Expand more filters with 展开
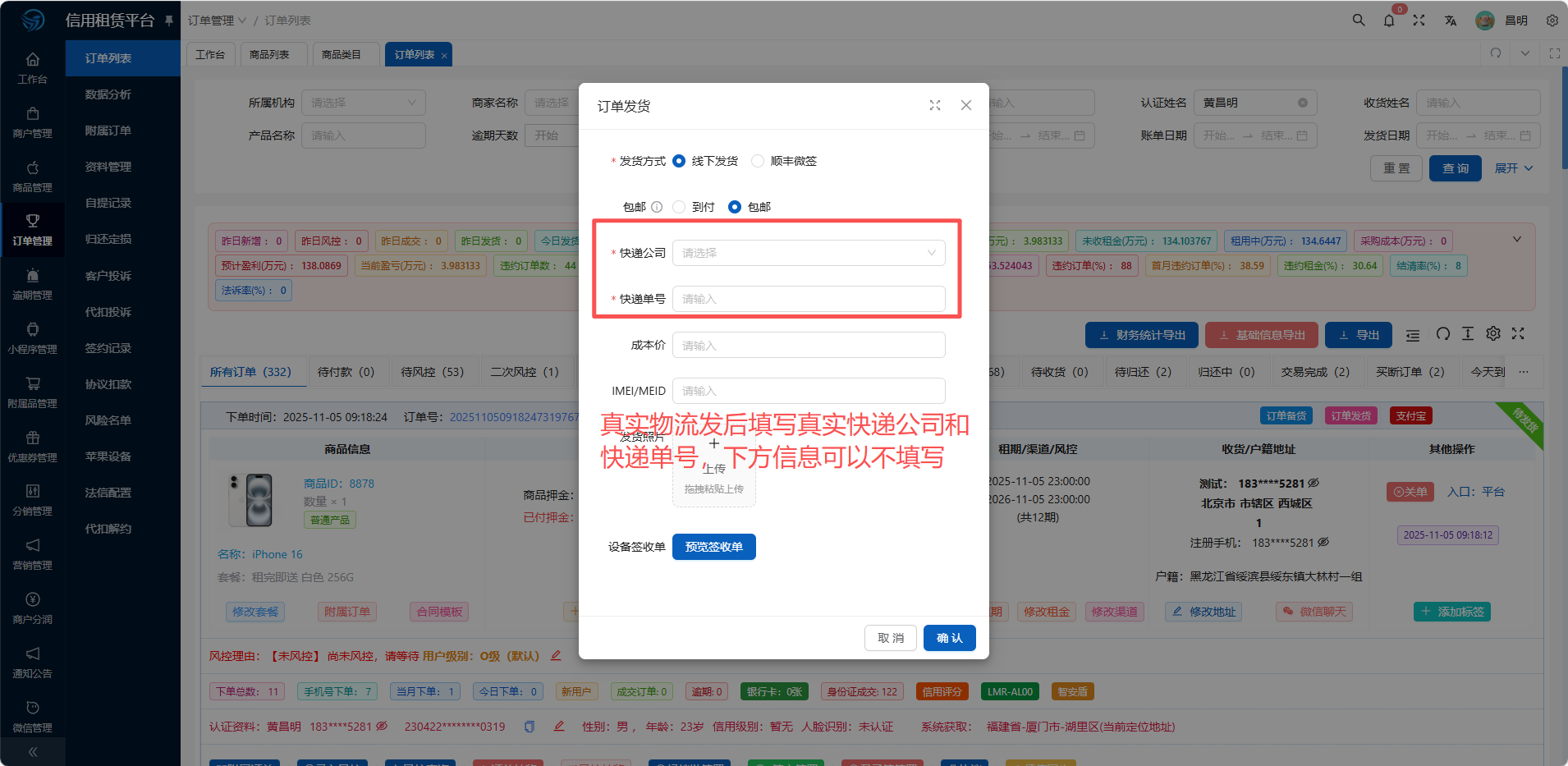Viewport: 1568px width, 766px height. pos(1513,168)
